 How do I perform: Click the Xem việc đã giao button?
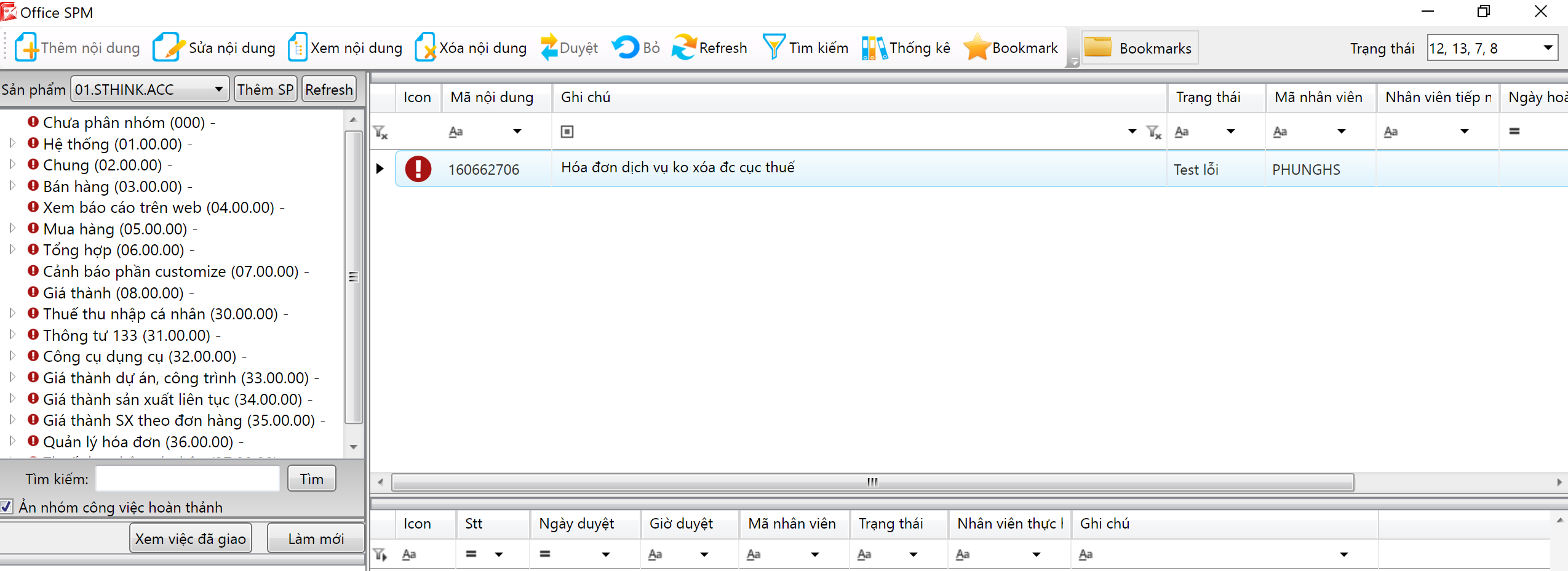191,538
